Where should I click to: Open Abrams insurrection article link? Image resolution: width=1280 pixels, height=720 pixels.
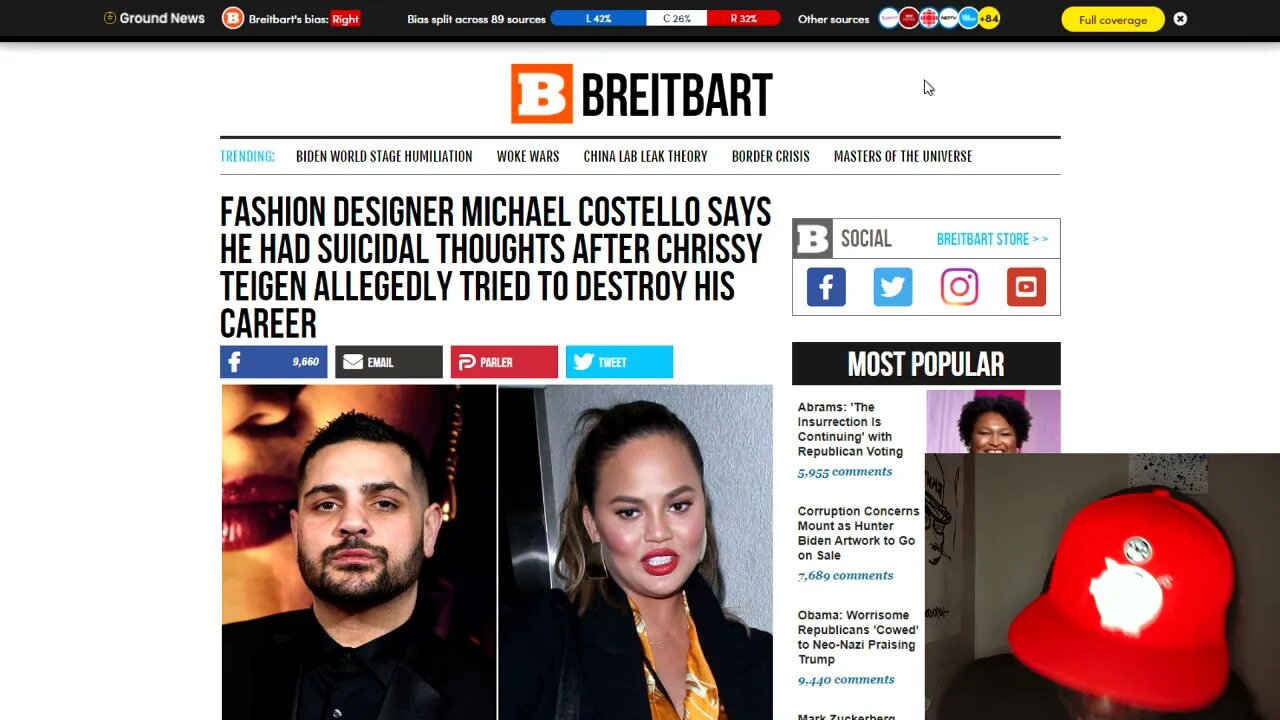click(850, 430)
